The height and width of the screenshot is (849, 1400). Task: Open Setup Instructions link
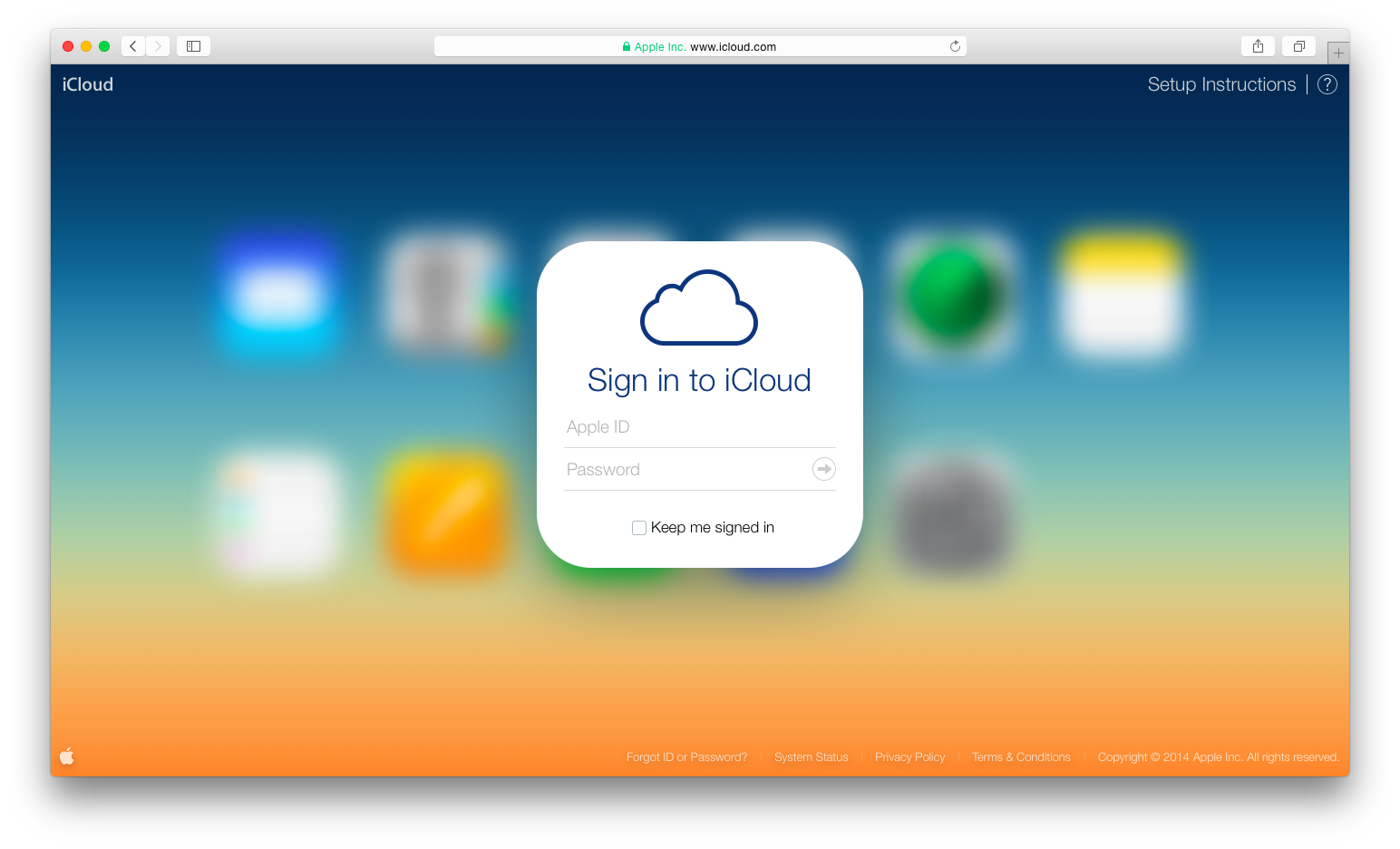click(x=1221, y=84)
